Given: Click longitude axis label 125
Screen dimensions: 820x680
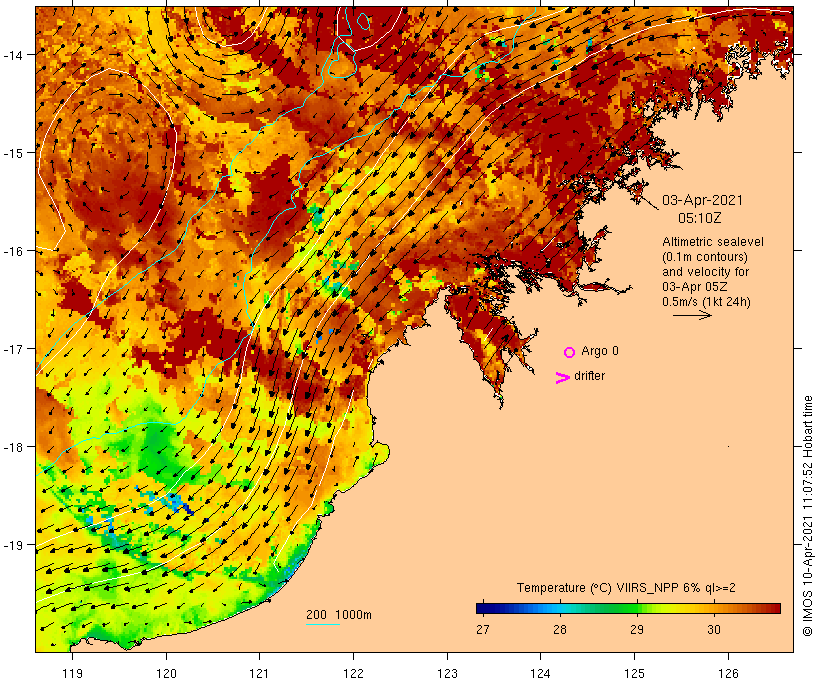Looking at the screenshot, I should pos(634,673).
